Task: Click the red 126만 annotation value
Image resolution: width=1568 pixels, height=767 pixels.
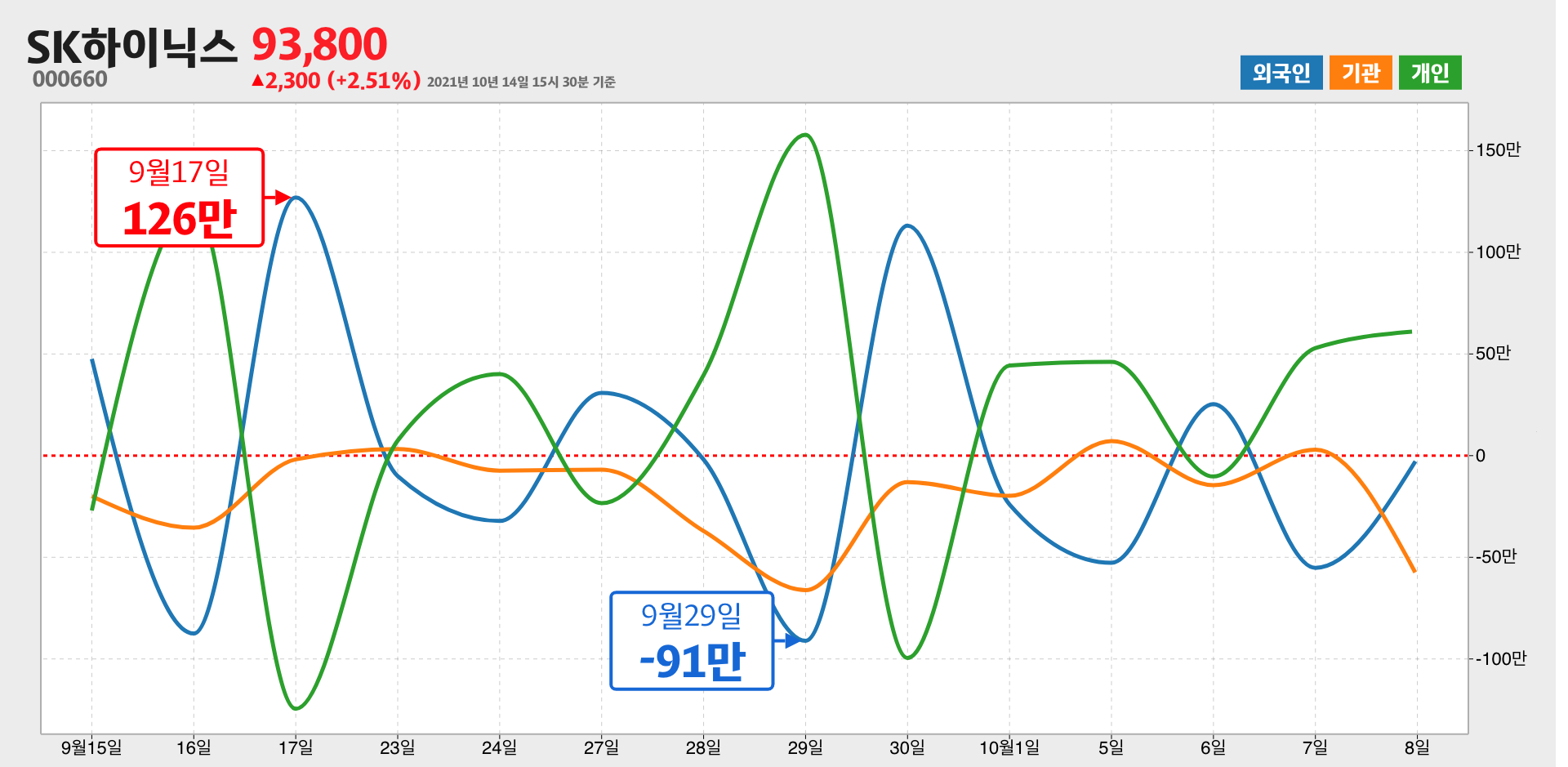Action: point(180,219)
